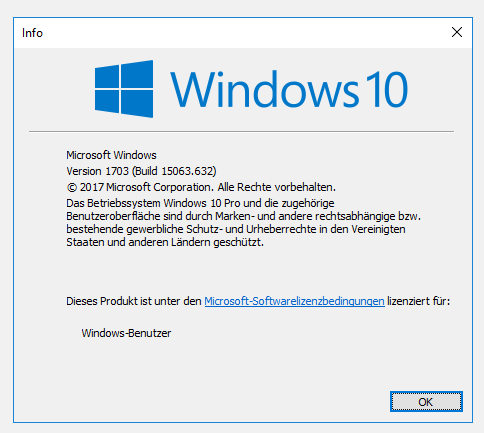Click the horizontal separator under the logo
Image resolution: width=484 pixels, height=433 pixels.
pyautogui.click(x=241, y=132)
